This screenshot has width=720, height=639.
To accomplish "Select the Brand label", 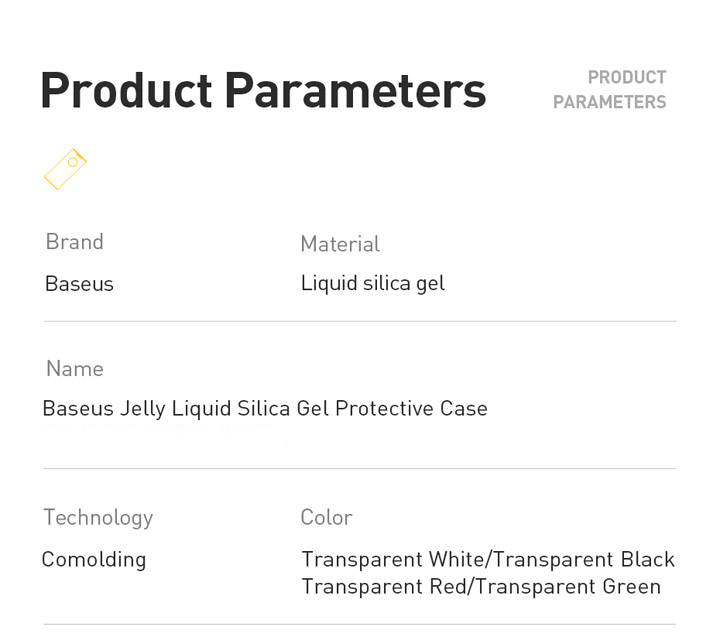I will pos(74,241).
